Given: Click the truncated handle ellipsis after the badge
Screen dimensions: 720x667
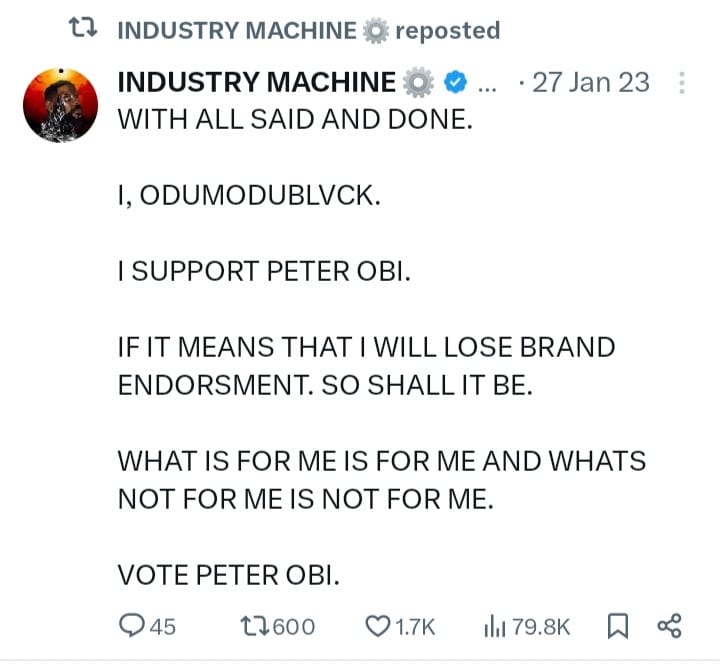Looking at the screenshot, I should [488, 83].
